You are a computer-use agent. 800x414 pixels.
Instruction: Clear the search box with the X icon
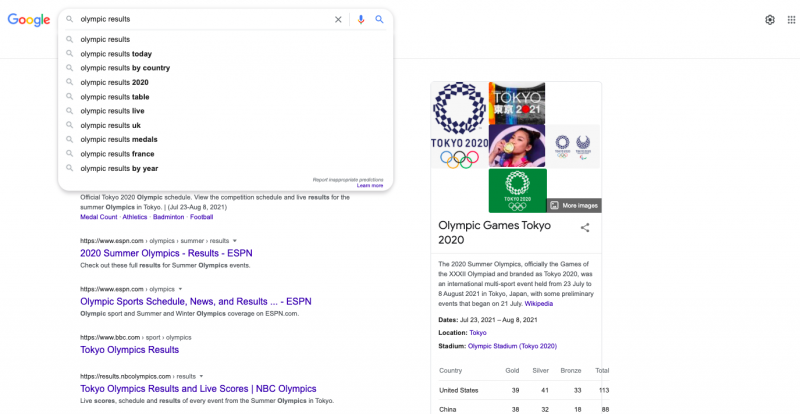point(338,19)
